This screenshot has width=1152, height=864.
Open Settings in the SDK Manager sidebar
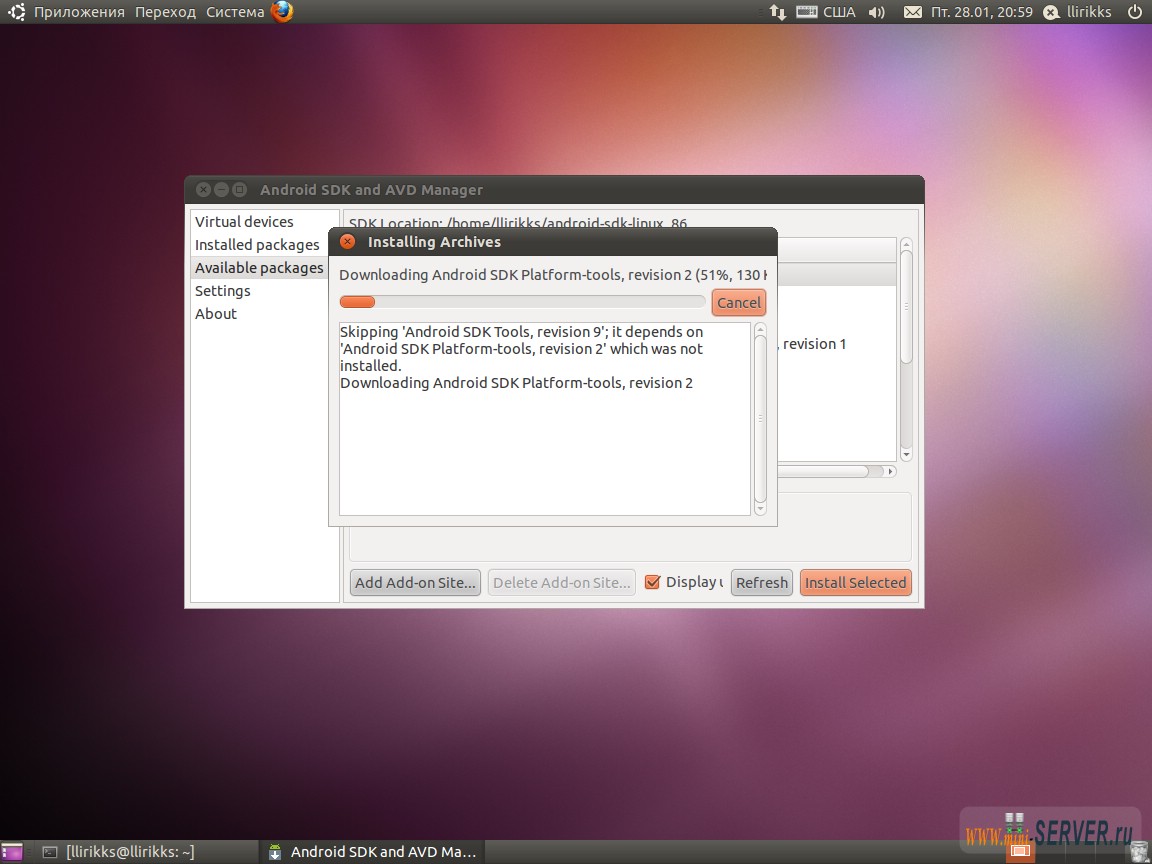click(222, 290)
